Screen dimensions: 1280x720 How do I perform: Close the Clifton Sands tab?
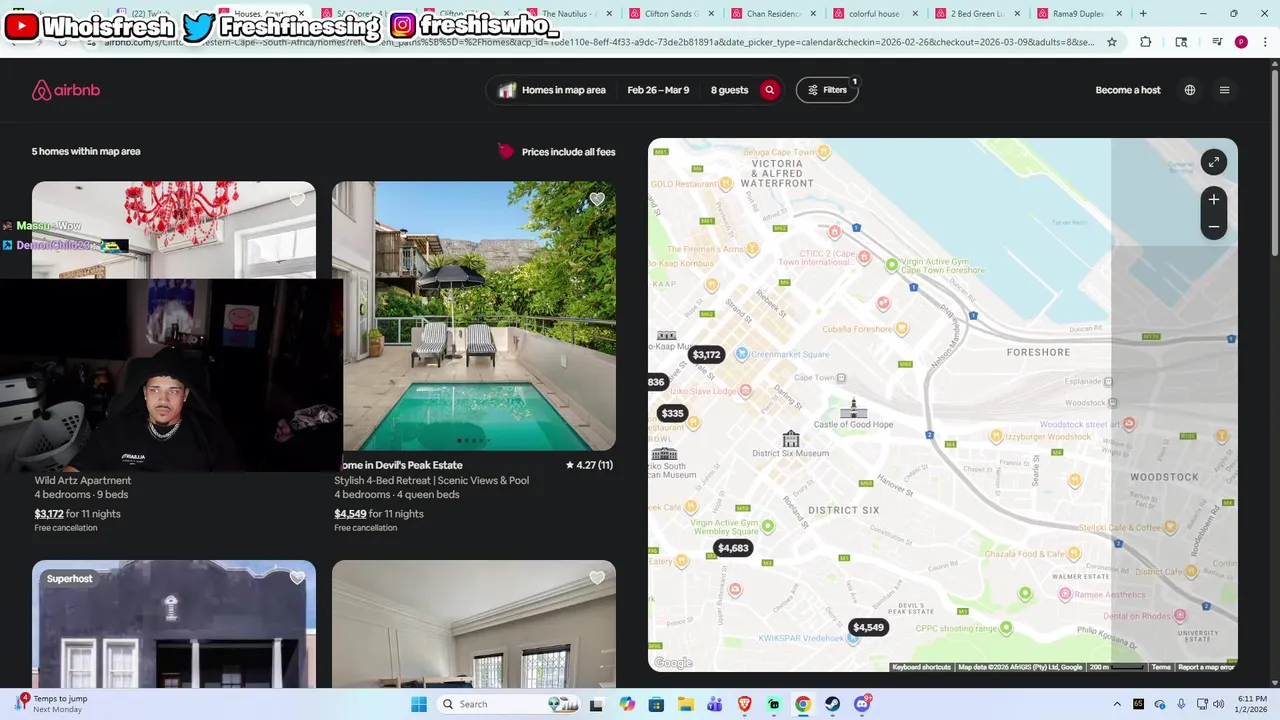click(x=711, y=14)
